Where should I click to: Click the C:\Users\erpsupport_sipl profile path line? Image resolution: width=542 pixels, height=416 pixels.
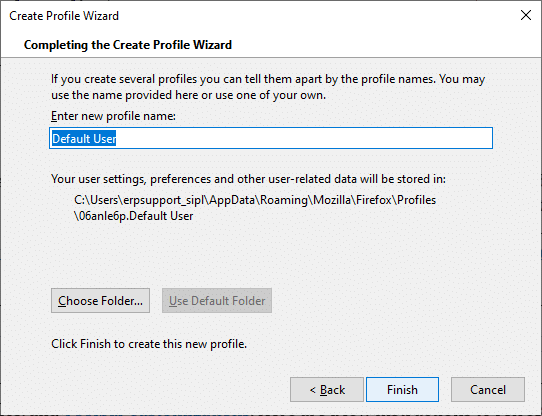(255, 200)
